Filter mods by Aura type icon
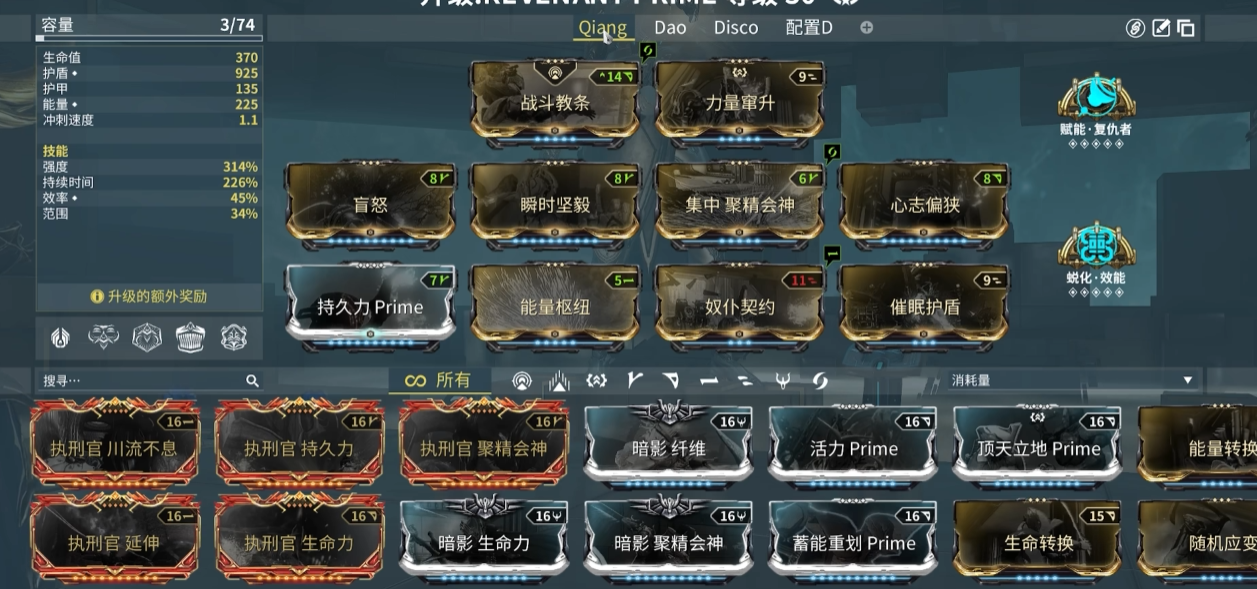This screenshot has width=1257, height=589. [522, 381]
